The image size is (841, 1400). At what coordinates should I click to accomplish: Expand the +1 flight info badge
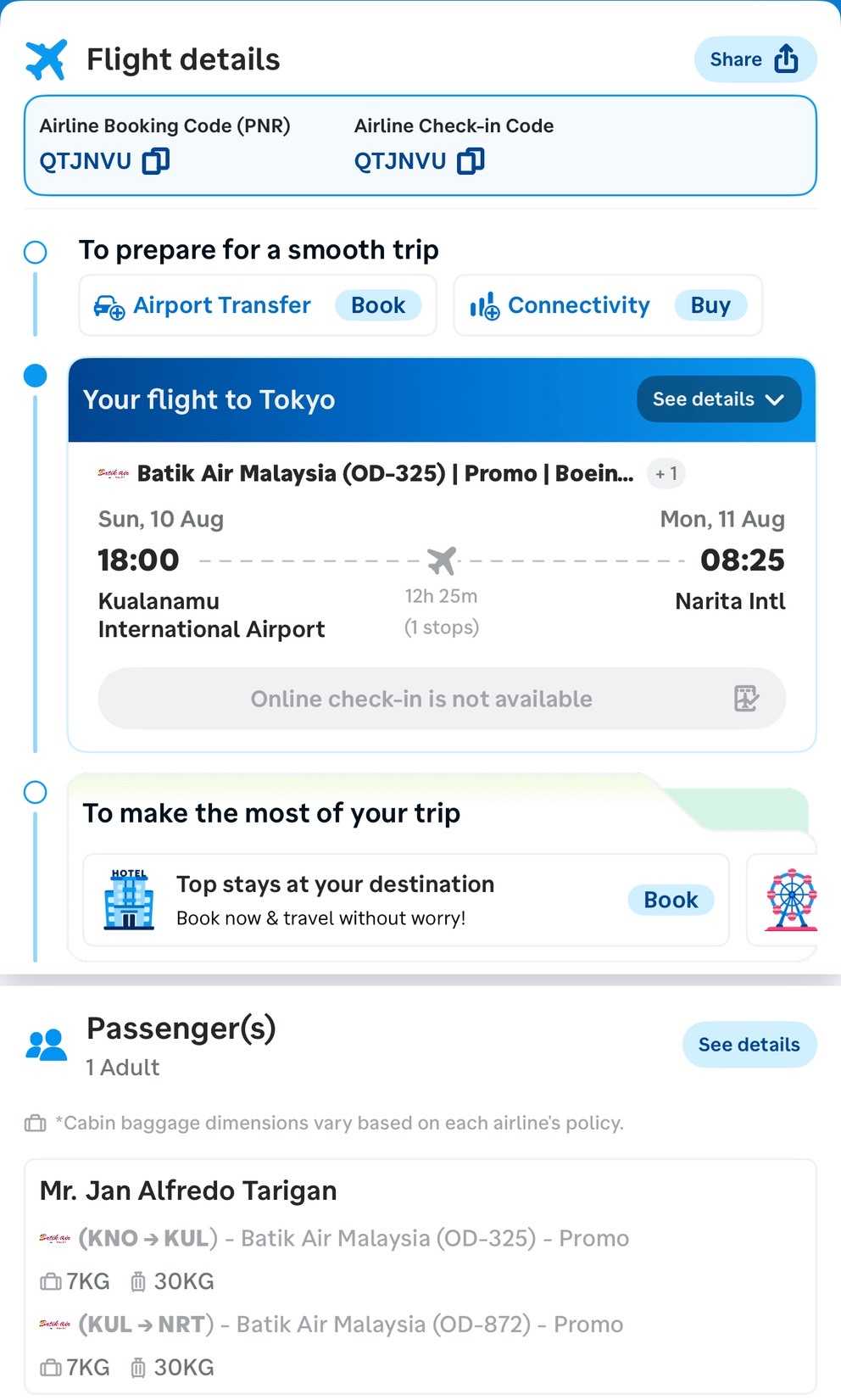tap(666, 473)
